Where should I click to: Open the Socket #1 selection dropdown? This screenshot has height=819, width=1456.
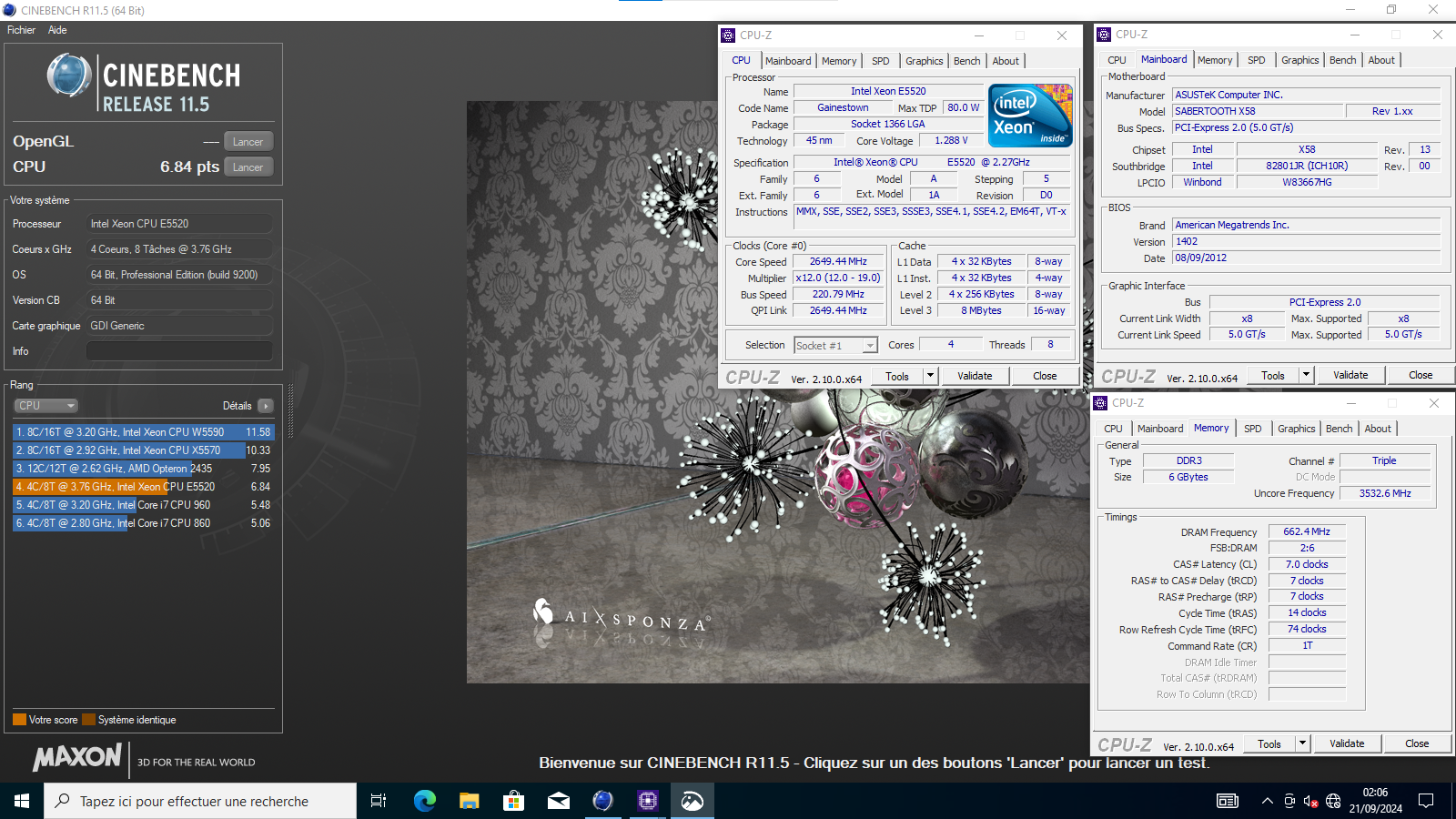pos(835,346)
